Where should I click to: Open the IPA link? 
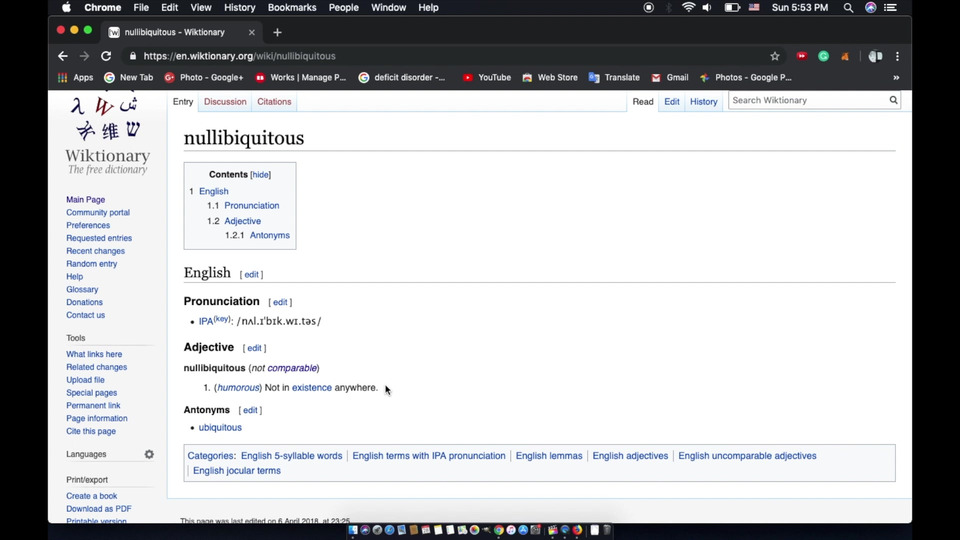point(206,321)
